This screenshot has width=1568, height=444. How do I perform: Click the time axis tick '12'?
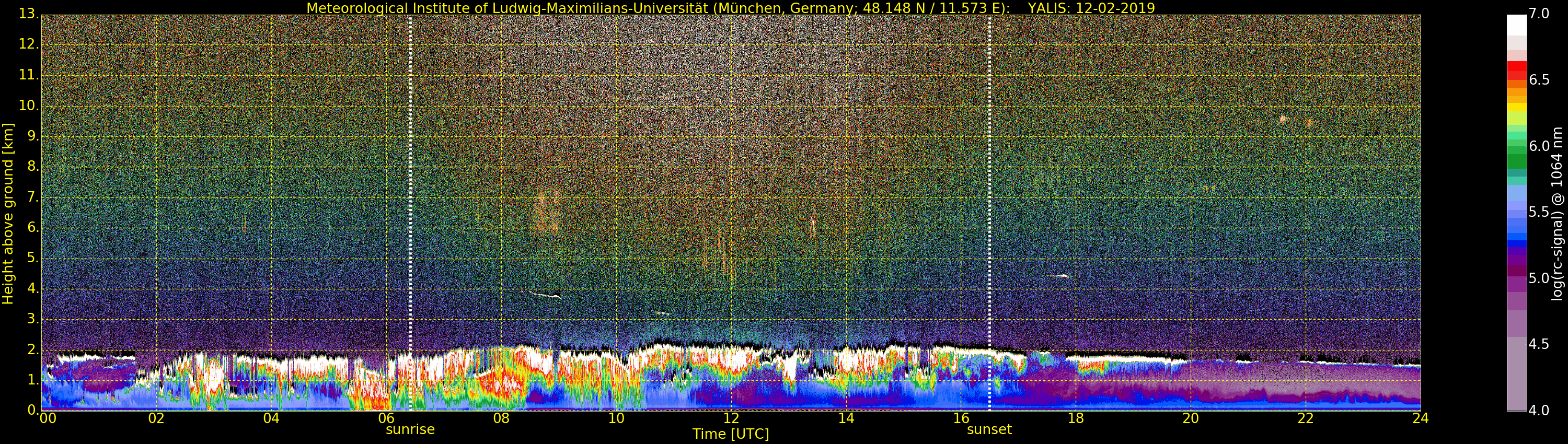(x=731, y=418)
